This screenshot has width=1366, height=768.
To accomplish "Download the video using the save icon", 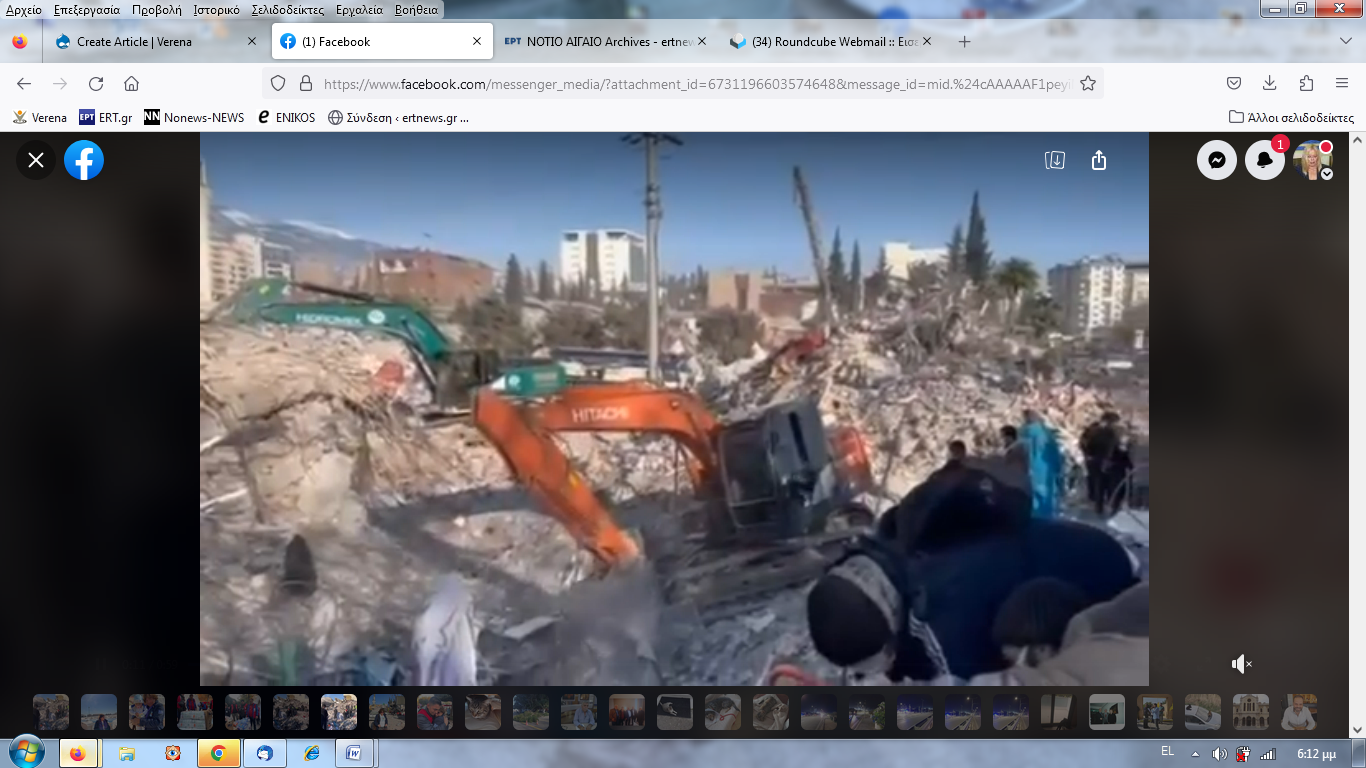I will tap(1054, 160).
